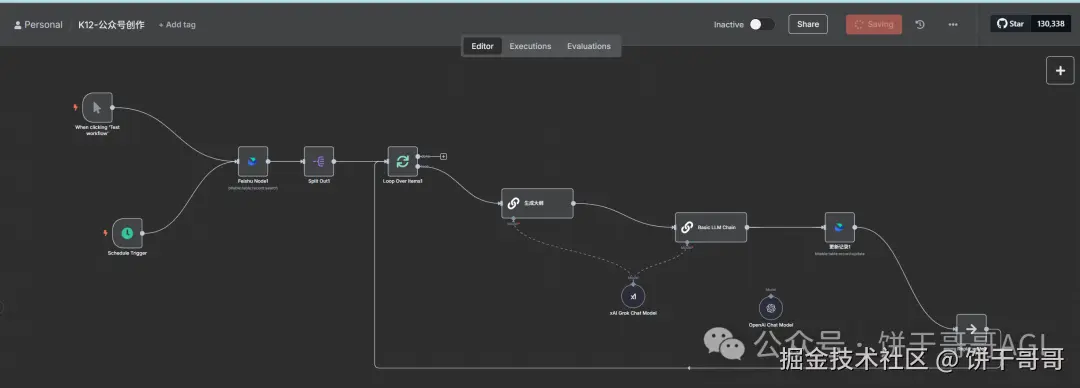
Task: Open the manual 'Test workflow' trigger node
Action: 97,108
